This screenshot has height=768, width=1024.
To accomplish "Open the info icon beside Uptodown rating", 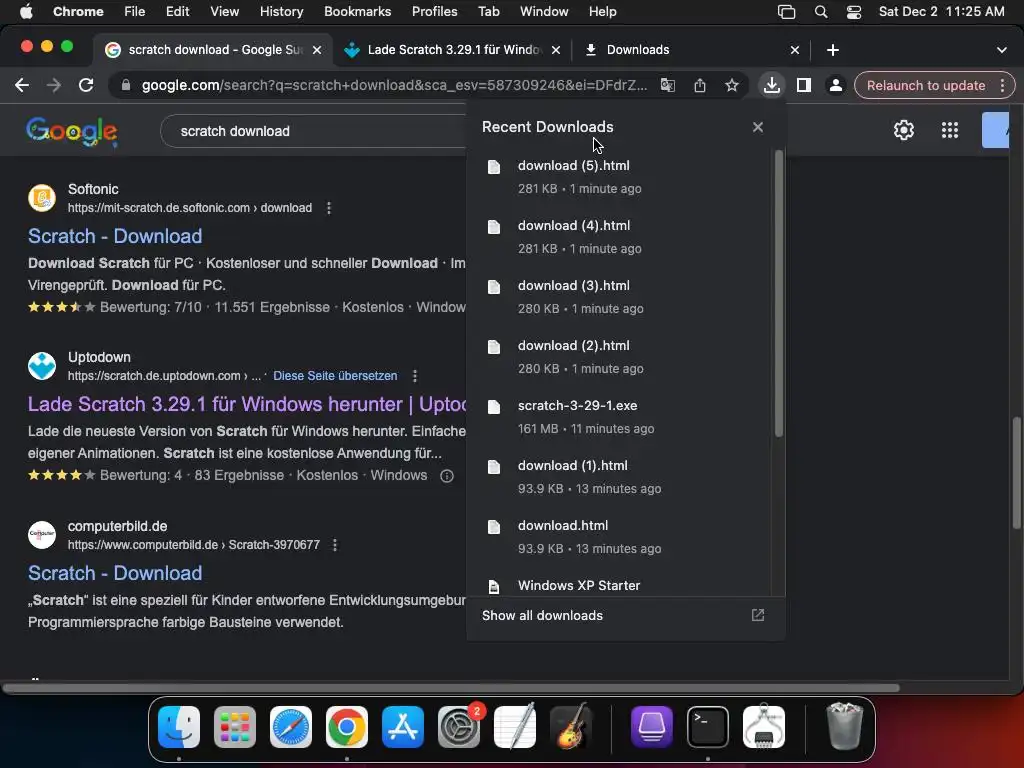I will point(447,476).
